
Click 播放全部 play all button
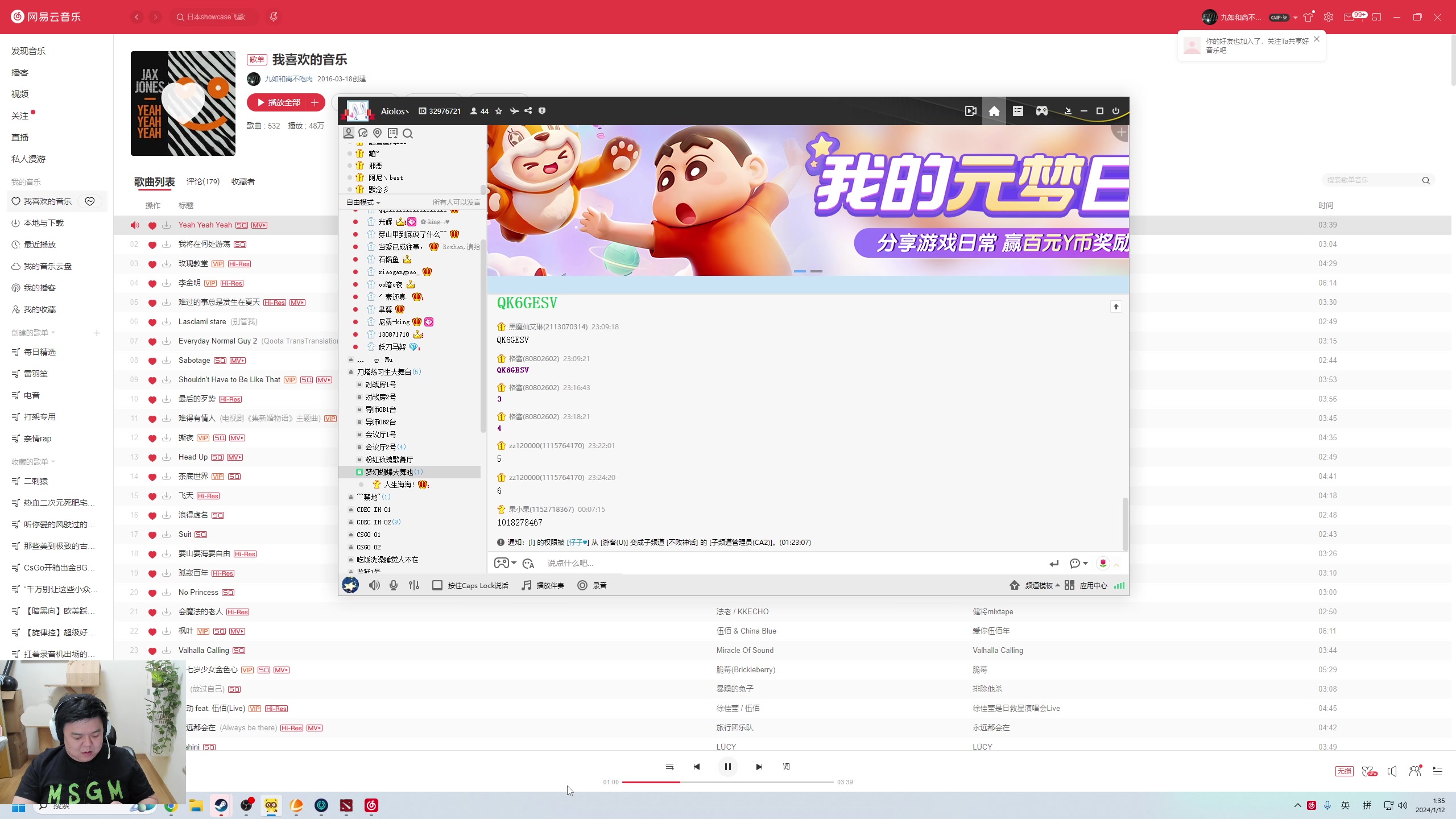pyautogui.click(x=278, y=102)
